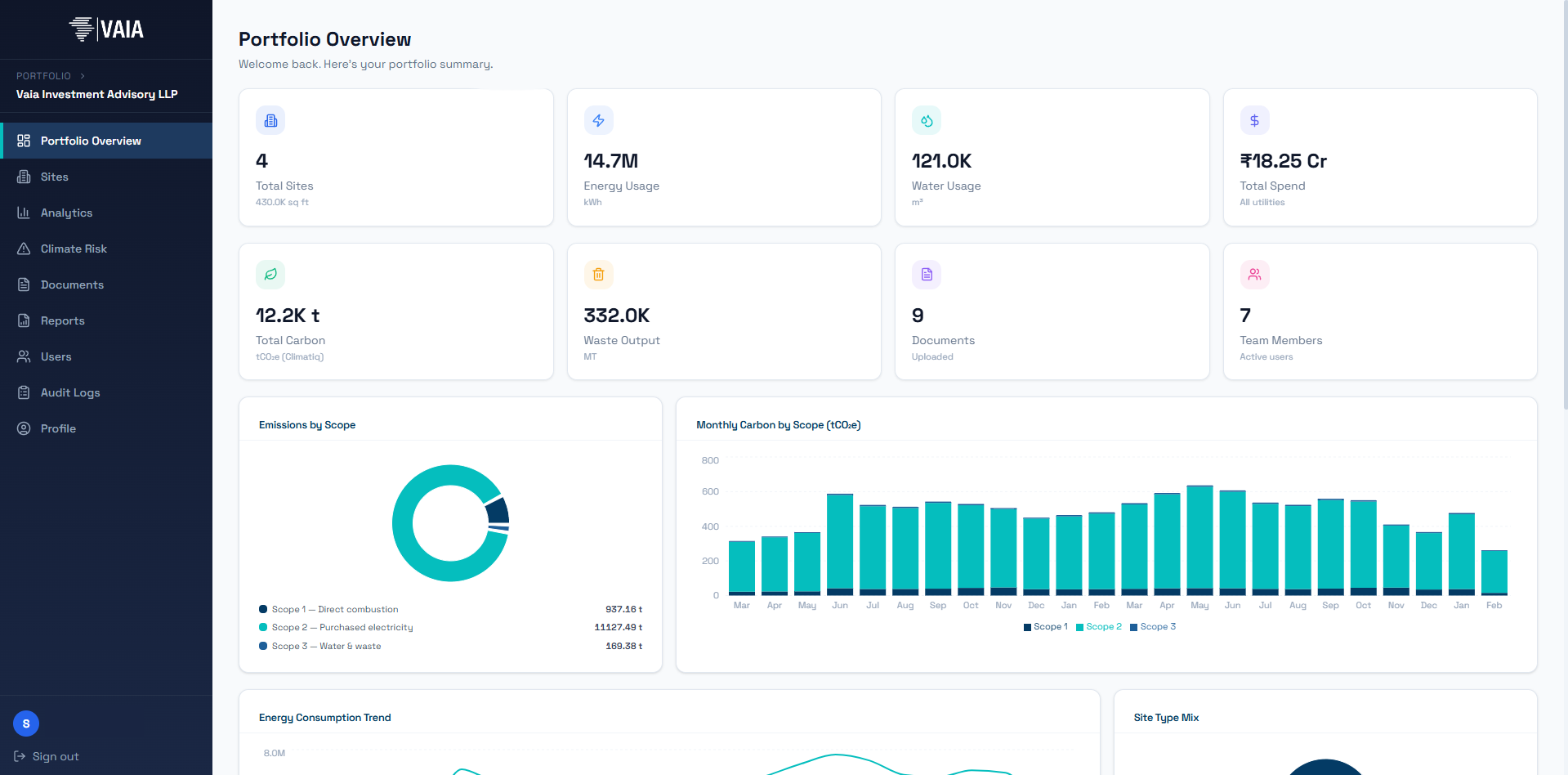Viewport: 1568px width, 775px height.
Task: Open Audit Logs in sidebar
Action: pos(70,392)
